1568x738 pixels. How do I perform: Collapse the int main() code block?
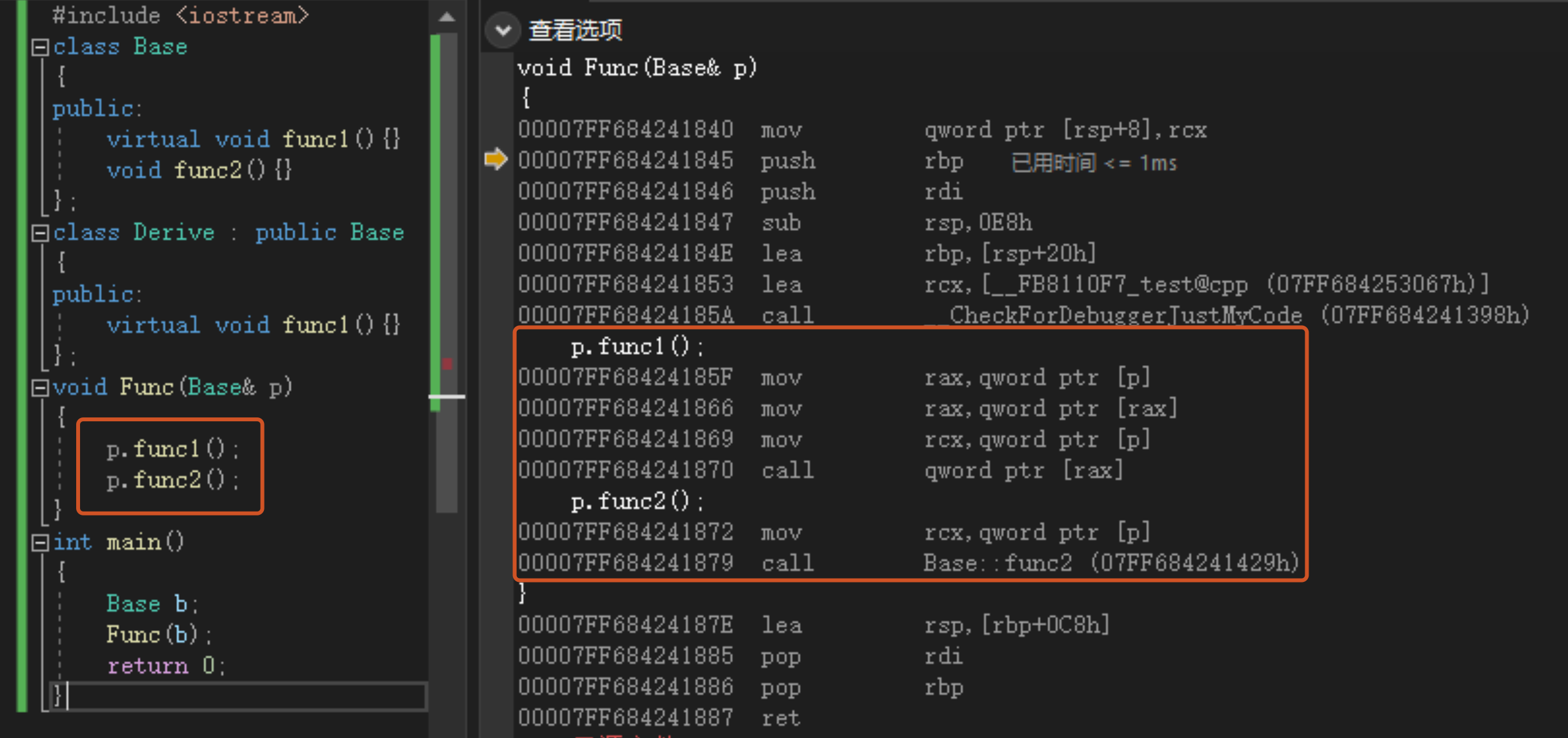click(40, 543)
